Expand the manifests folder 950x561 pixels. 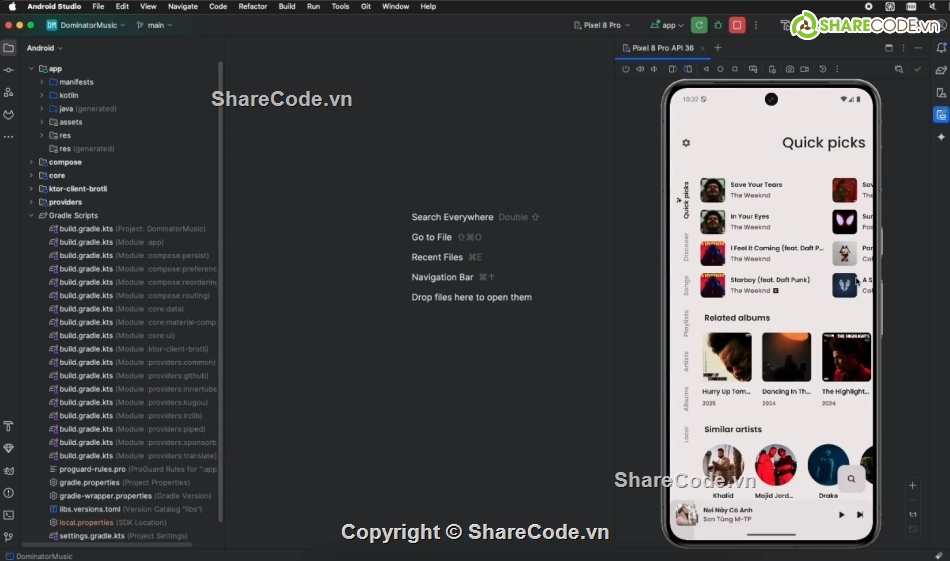42,82
